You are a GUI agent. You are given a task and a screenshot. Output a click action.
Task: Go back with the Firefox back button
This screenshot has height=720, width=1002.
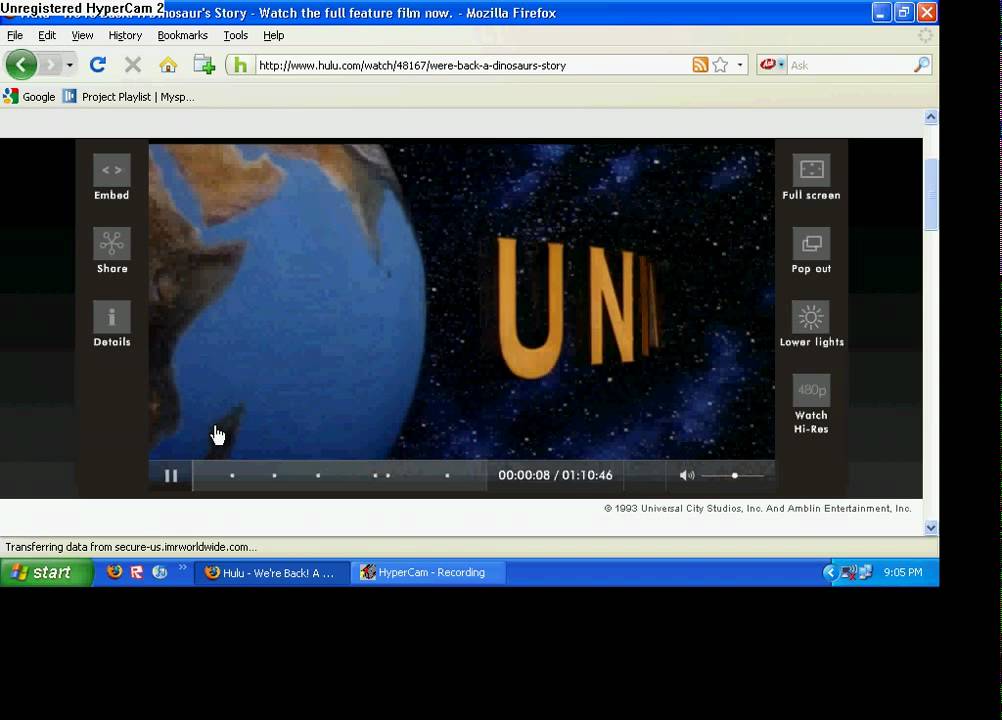(21, 65)
